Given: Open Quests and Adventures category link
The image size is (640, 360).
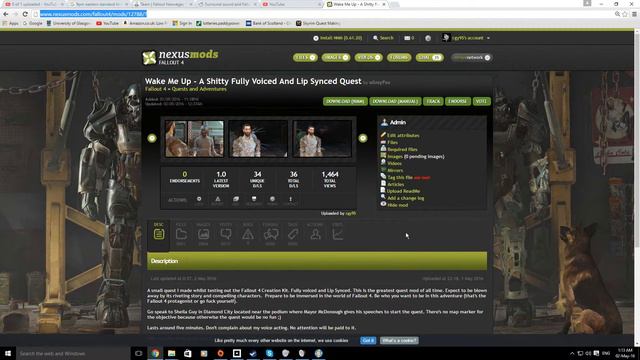Looking at the screenshot, I should 199,89.
